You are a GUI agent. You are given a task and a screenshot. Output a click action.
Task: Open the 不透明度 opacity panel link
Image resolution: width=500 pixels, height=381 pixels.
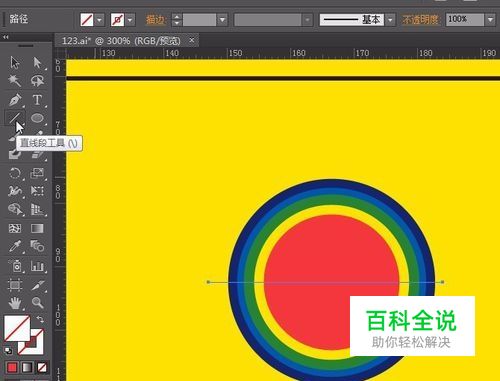pyautogui.click(x=421, y=20)
